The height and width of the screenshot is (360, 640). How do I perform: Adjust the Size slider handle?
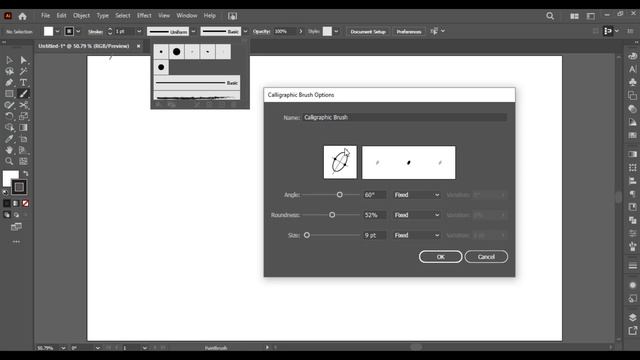coord(307,236)
